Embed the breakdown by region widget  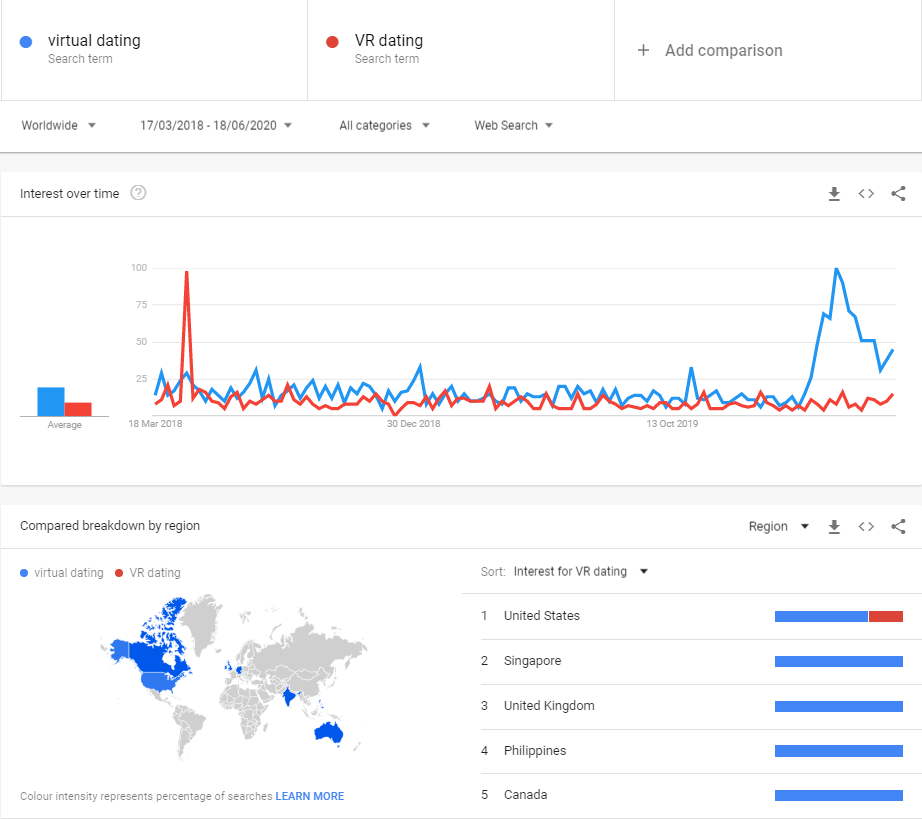pyautogui.click(x=866, y=526)
